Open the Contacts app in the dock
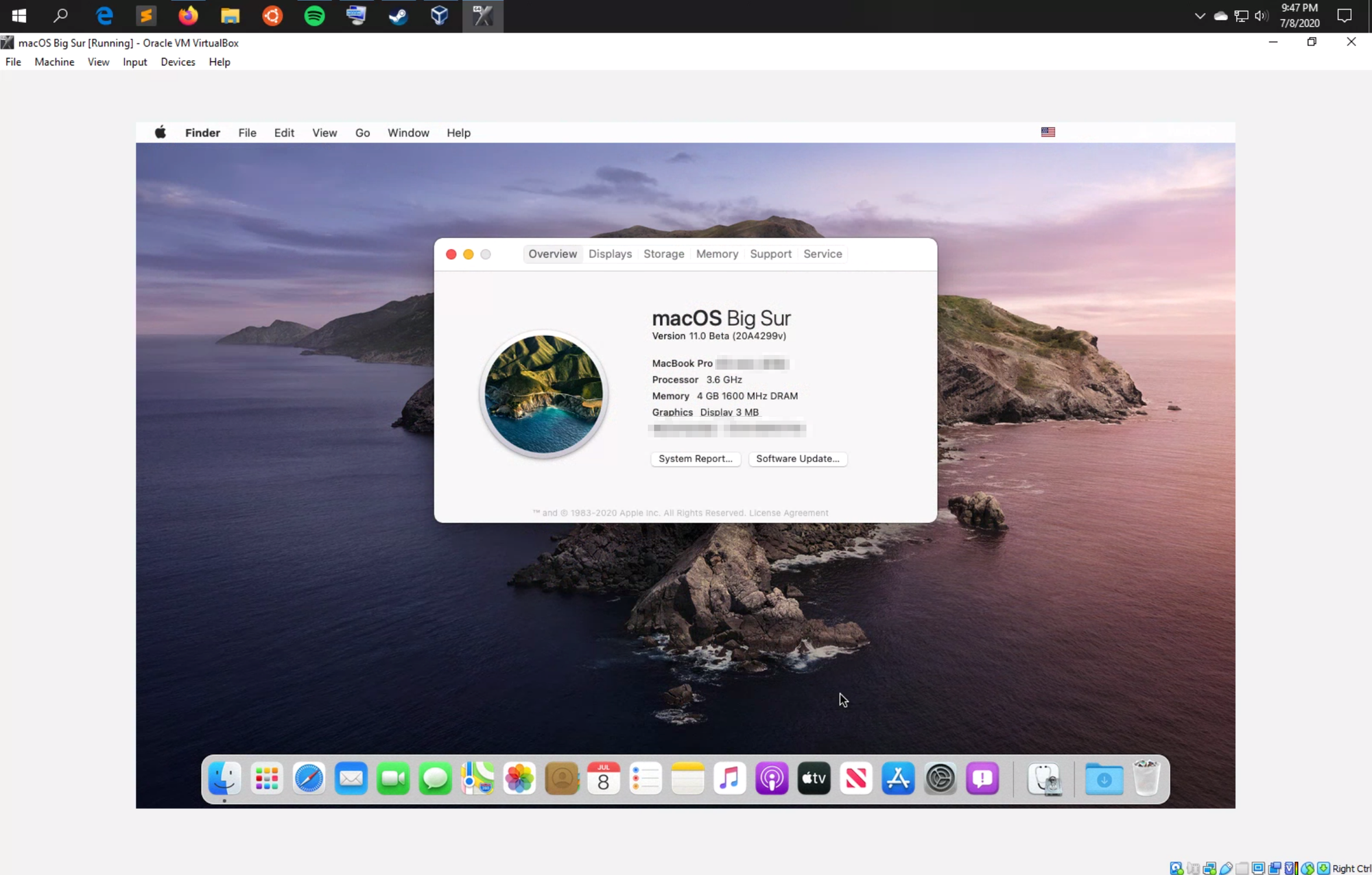Viewport: 1372px width, 875px height. [562, 778]
